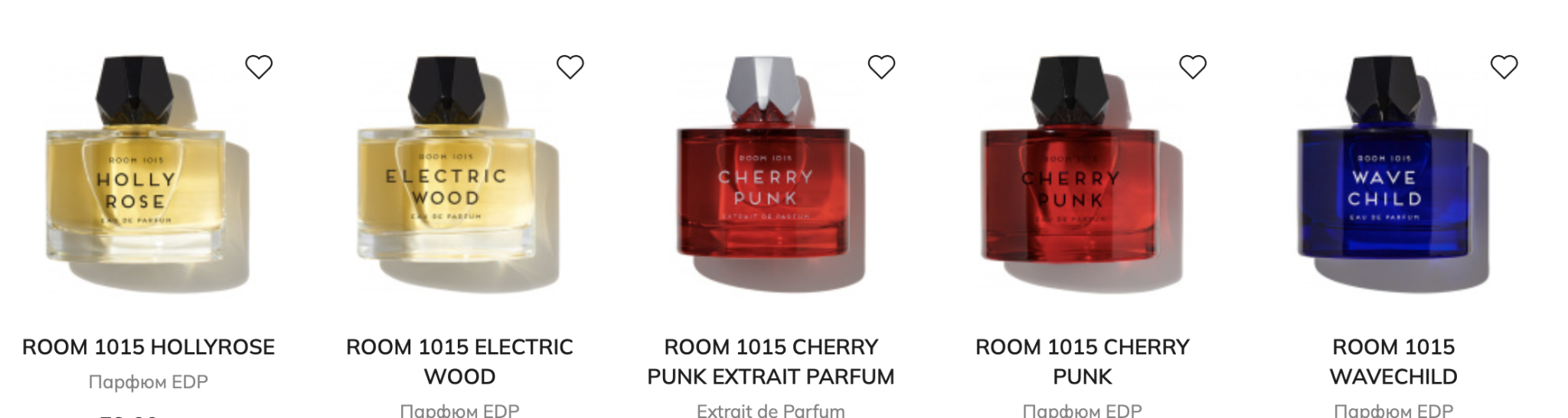
Task: Click Парфюм EDP label under Cherry Punk
Action: click(1083, 410)
